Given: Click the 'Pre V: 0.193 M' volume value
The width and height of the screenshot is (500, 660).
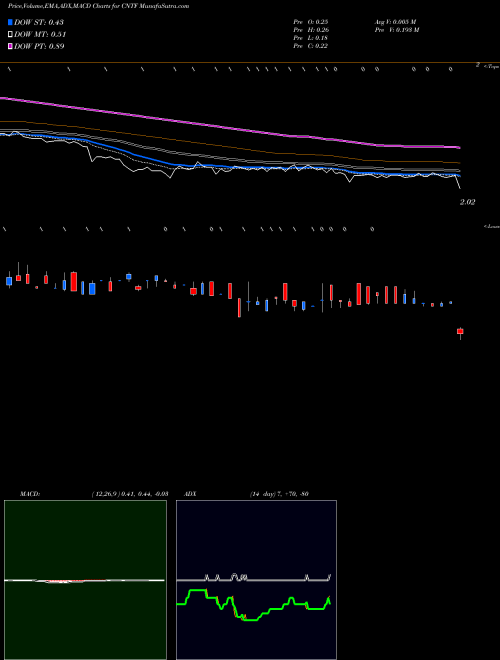Looking at the screenshot, I should tap(396, 30).
